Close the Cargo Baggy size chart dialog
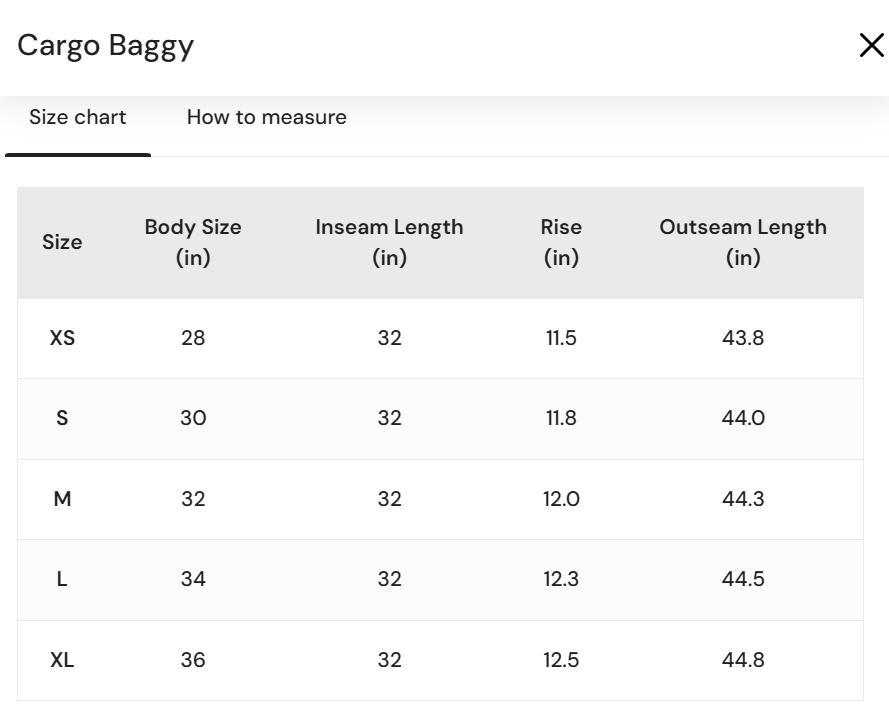The image size is (889, 712). [871, 45]
